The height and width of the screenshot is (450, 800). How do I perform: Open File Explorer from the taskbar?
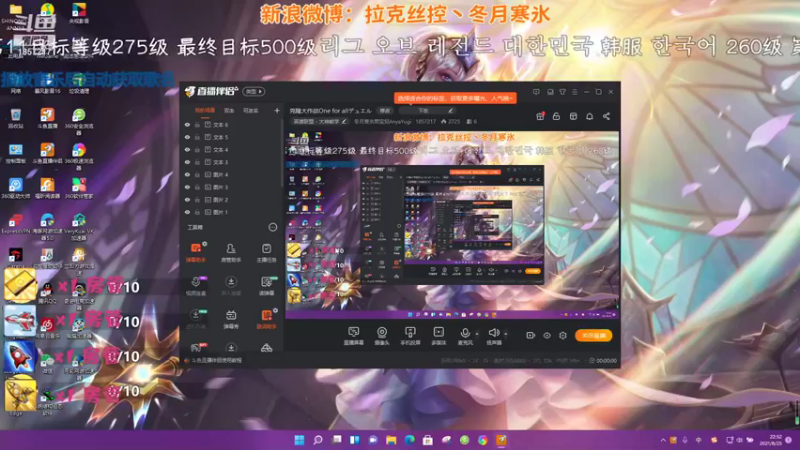tap(391, 440)
